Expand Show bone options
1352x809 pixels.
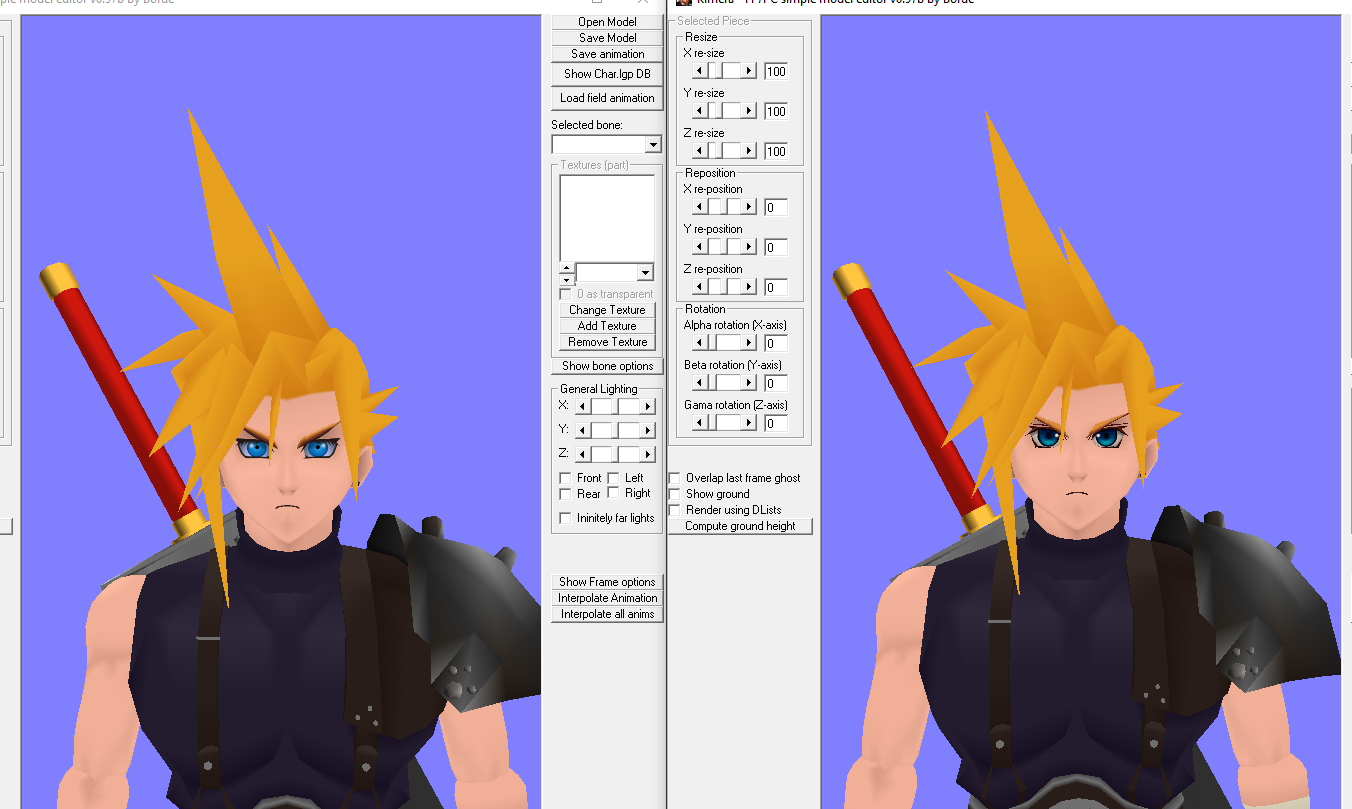(x=607, y=366)
